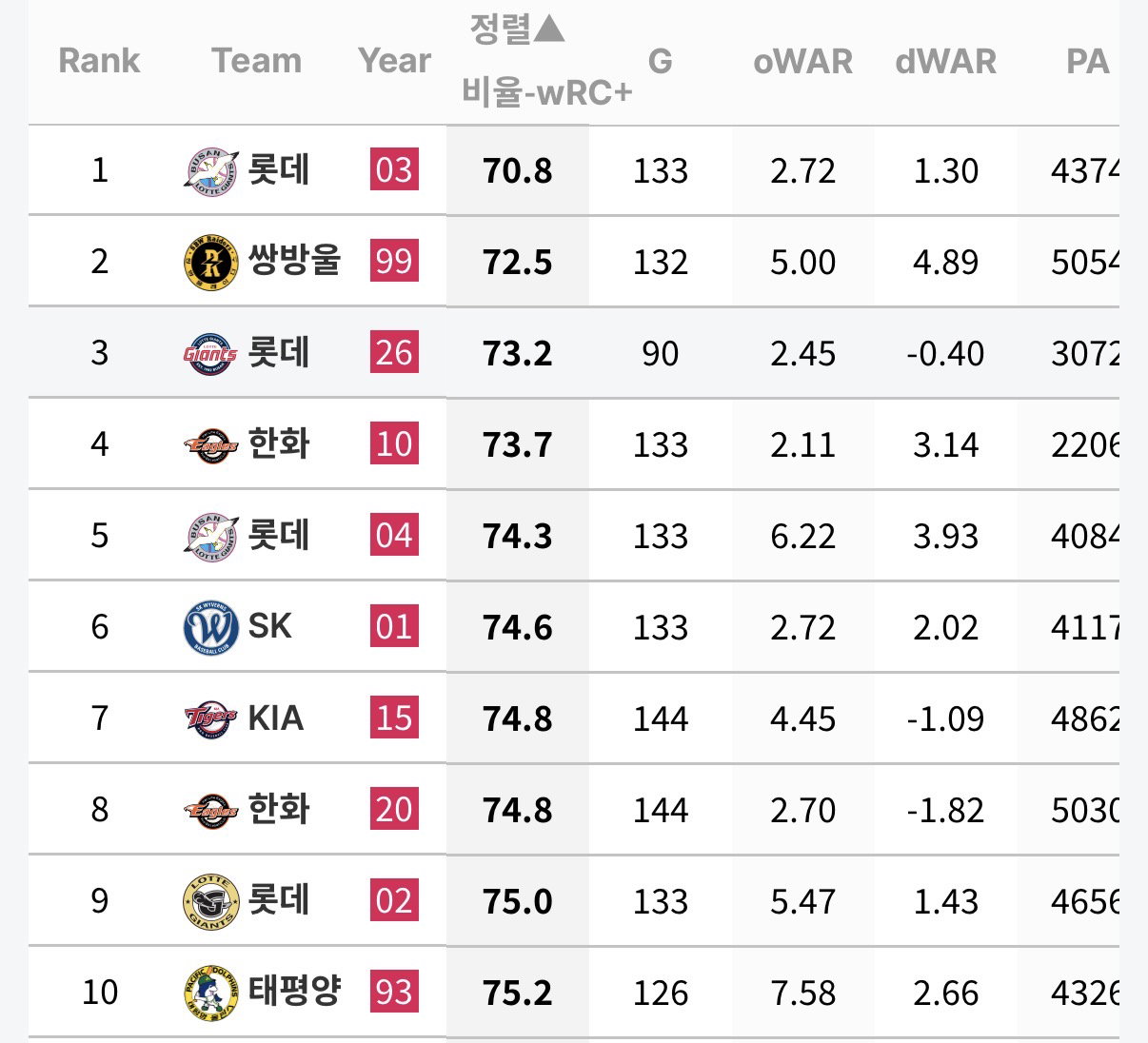The width and height of the screenshot is (1148, 1043).
Task: Click the rank 4 Hanwha Eagles logo
Action: tap(210, 444)
